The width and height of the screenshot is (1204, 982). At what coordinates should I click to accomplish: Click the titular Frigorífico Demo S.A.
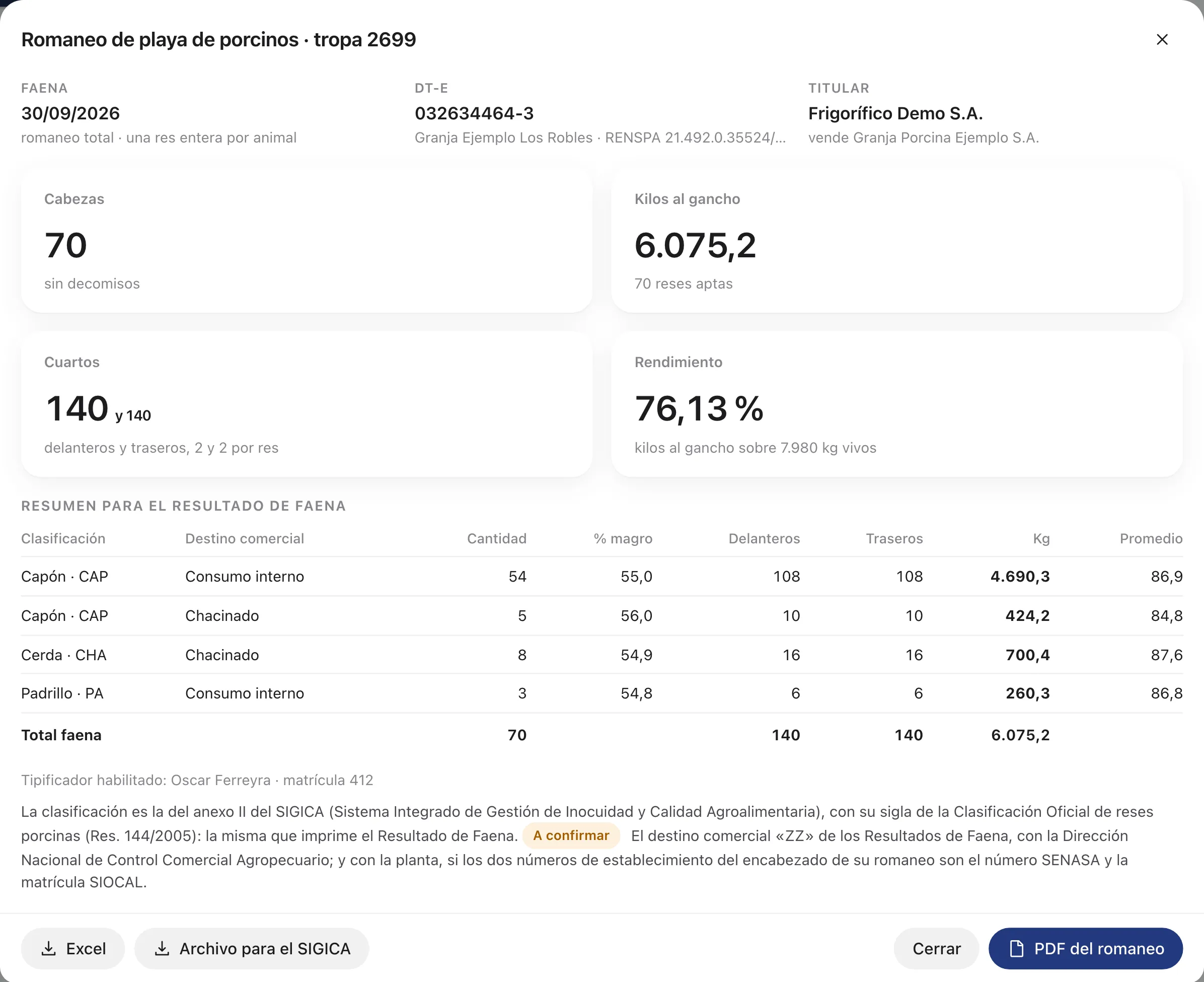click(895, 113)
